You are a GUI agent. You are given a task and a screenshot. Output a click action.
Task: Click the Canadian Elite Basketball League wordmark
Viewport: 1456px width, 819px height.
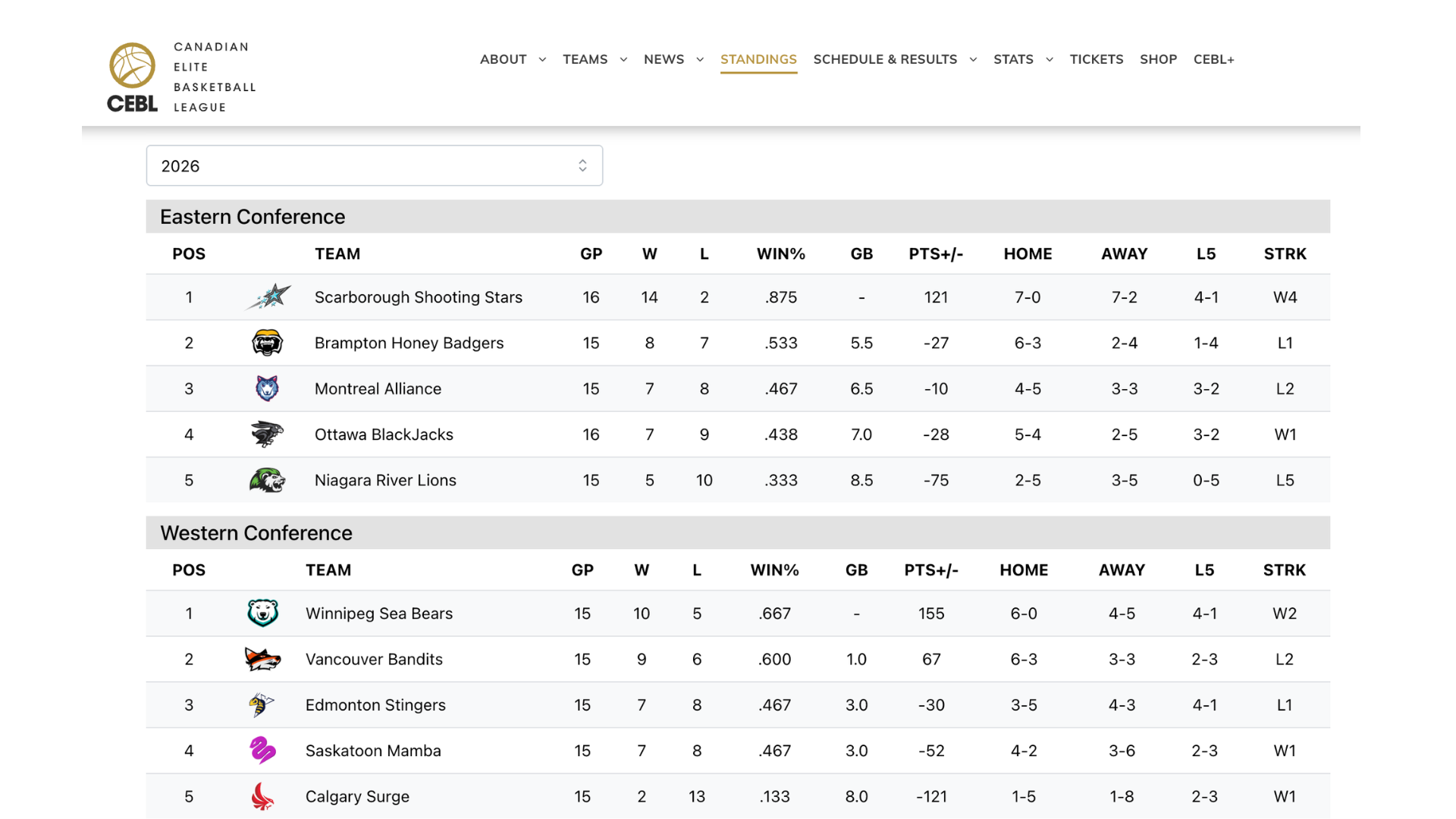[x=215, y=77]
